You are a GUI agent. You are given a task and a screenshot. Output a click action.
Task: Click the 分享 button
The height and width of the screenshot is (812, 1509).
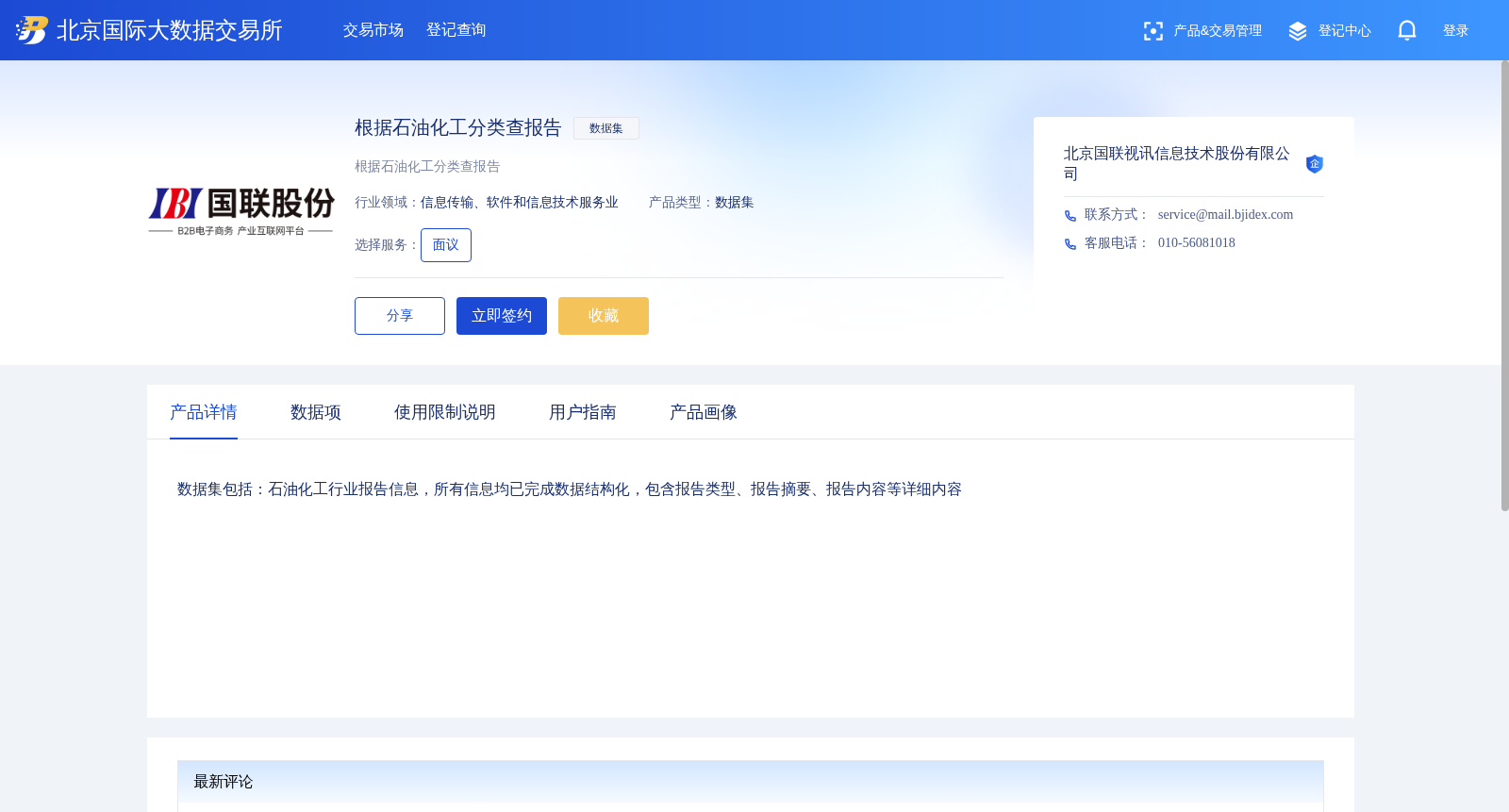click(x=400, y=316)
